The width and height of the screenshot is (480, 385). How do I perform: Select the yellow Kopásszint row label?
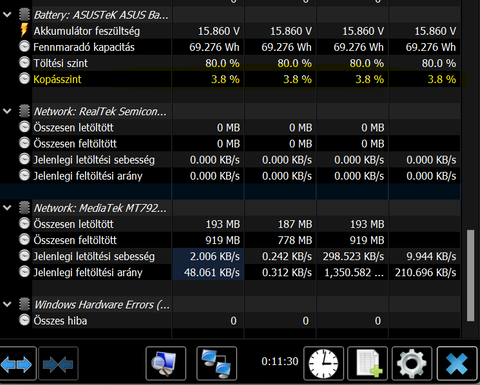pyautogui.click(x=57, y=79)
